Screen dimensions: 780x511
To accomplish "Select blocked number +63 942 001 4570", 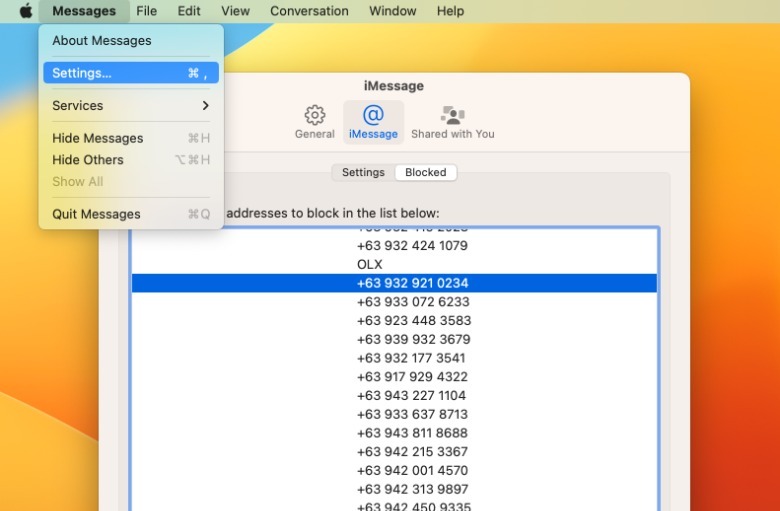I will click(412, 471).
